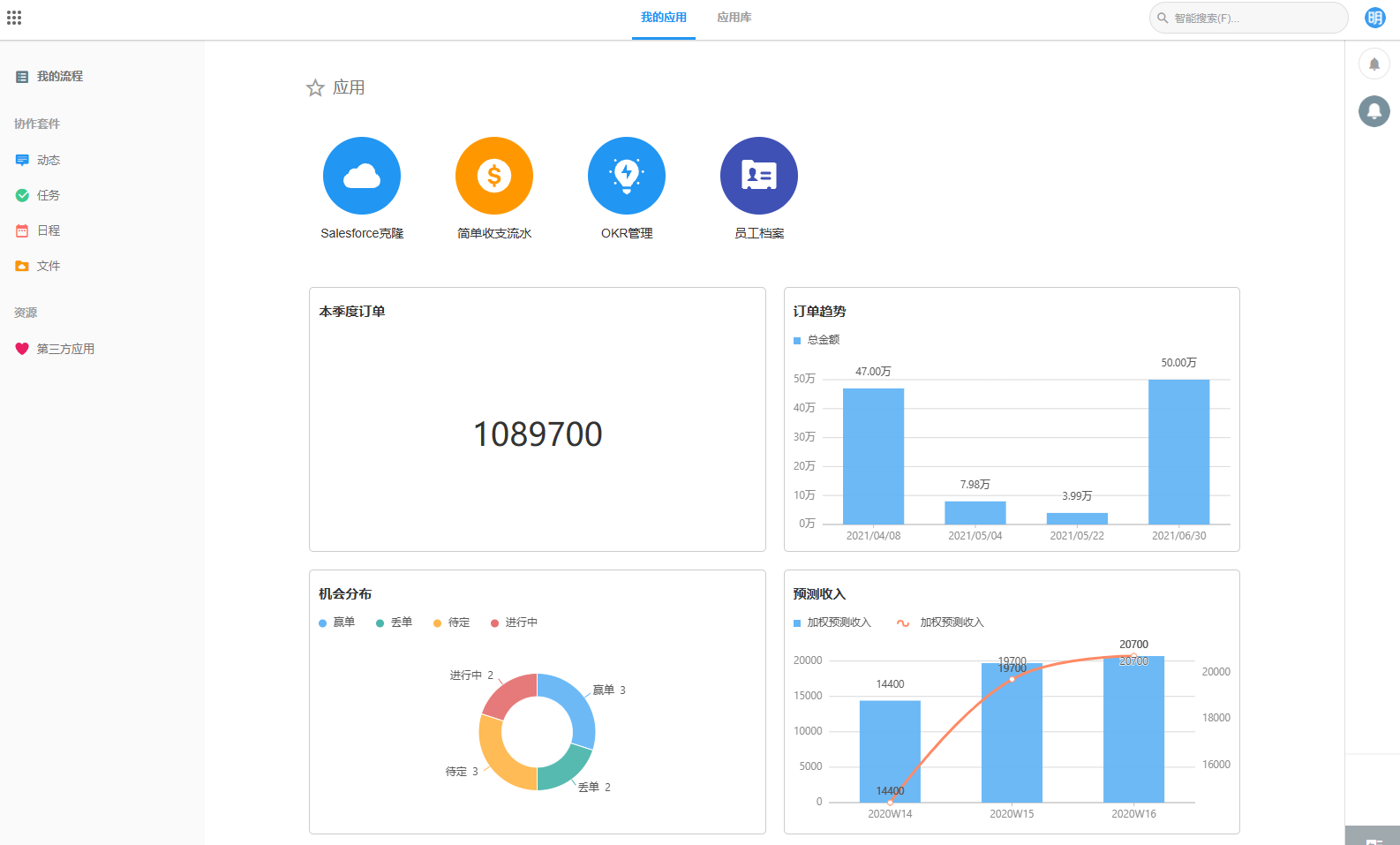Launch the OKR管理 lightbulb icon
This screenshot has height=845, width=1400.
coord(627,176)
